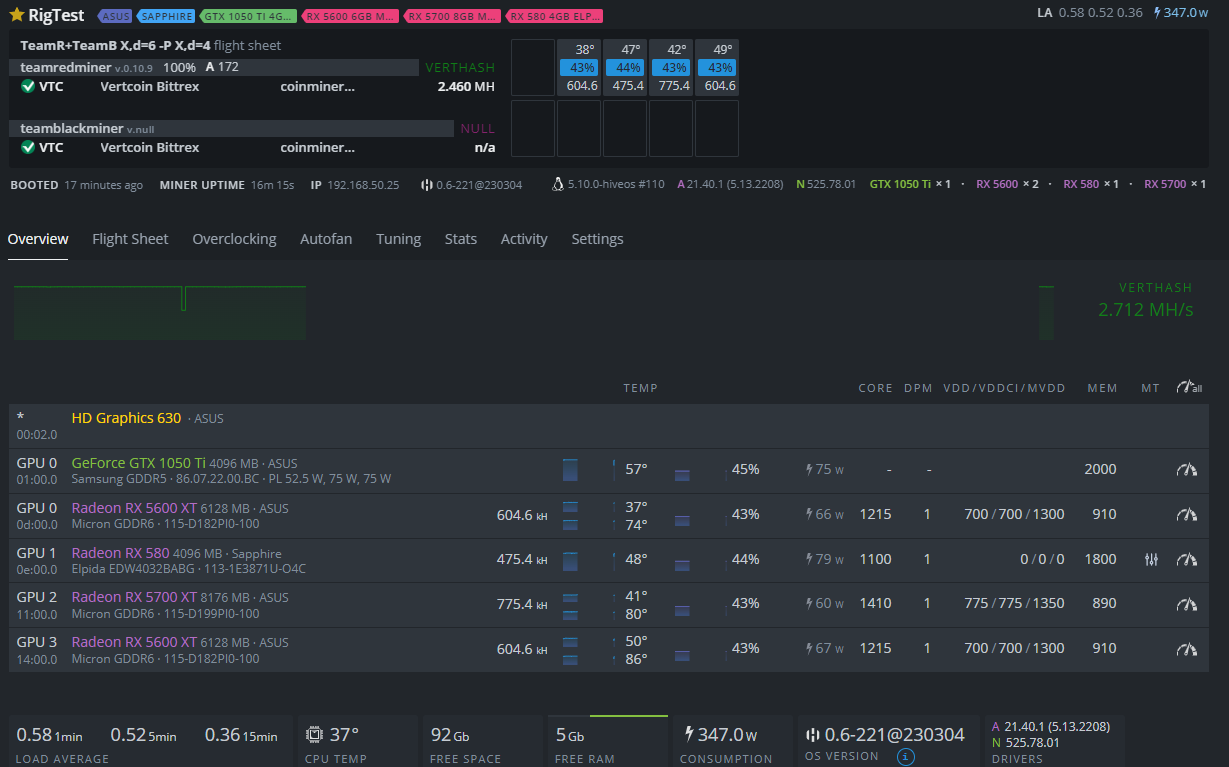
Task: Open the memory tweaker (MT) icon on the RX 580 row
Action: click(x=1151, y=559)
